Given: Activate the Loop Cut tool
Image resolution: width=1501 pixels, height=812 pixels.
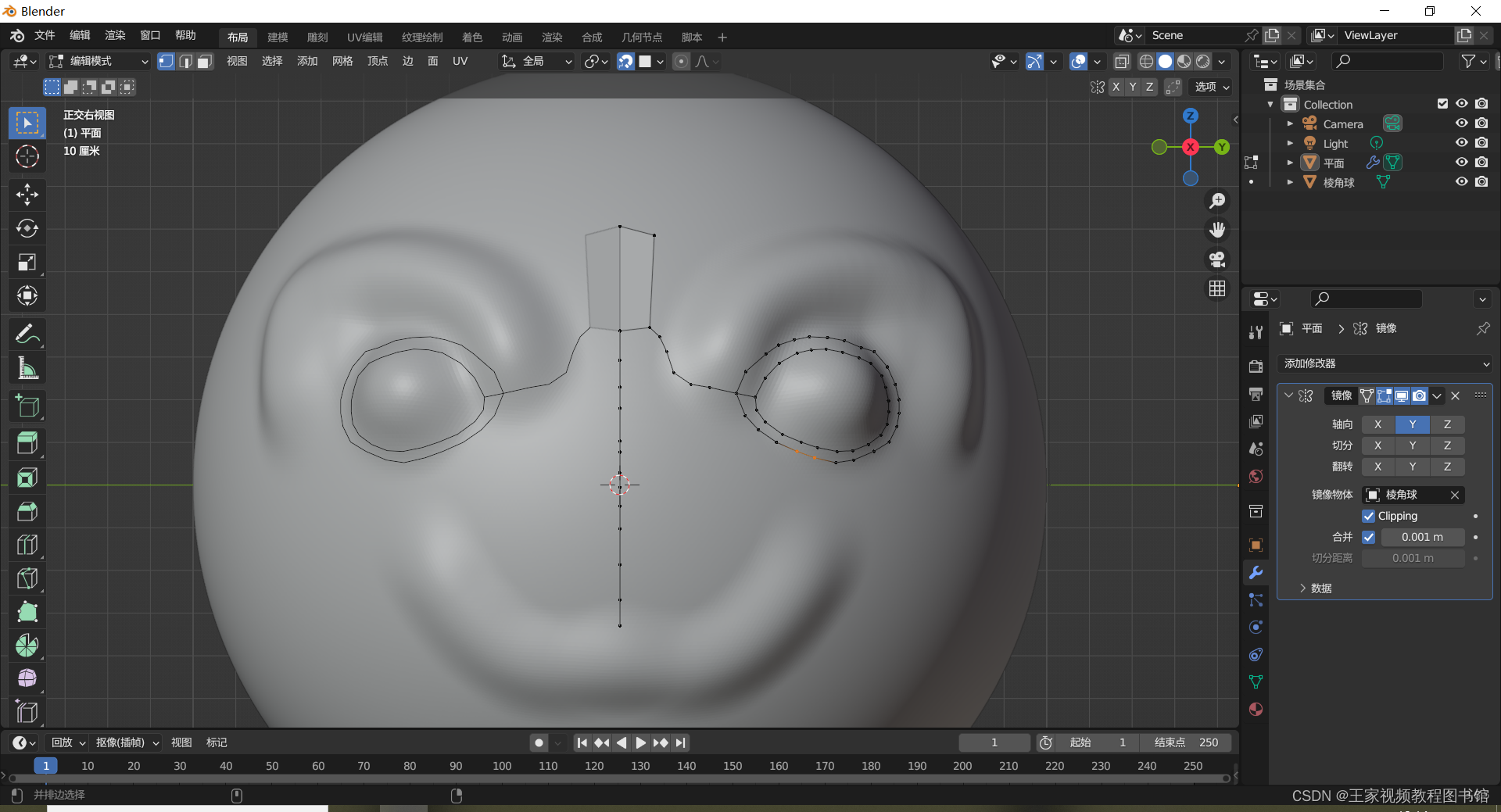Looking at the screenshot, I should point(27,545).
